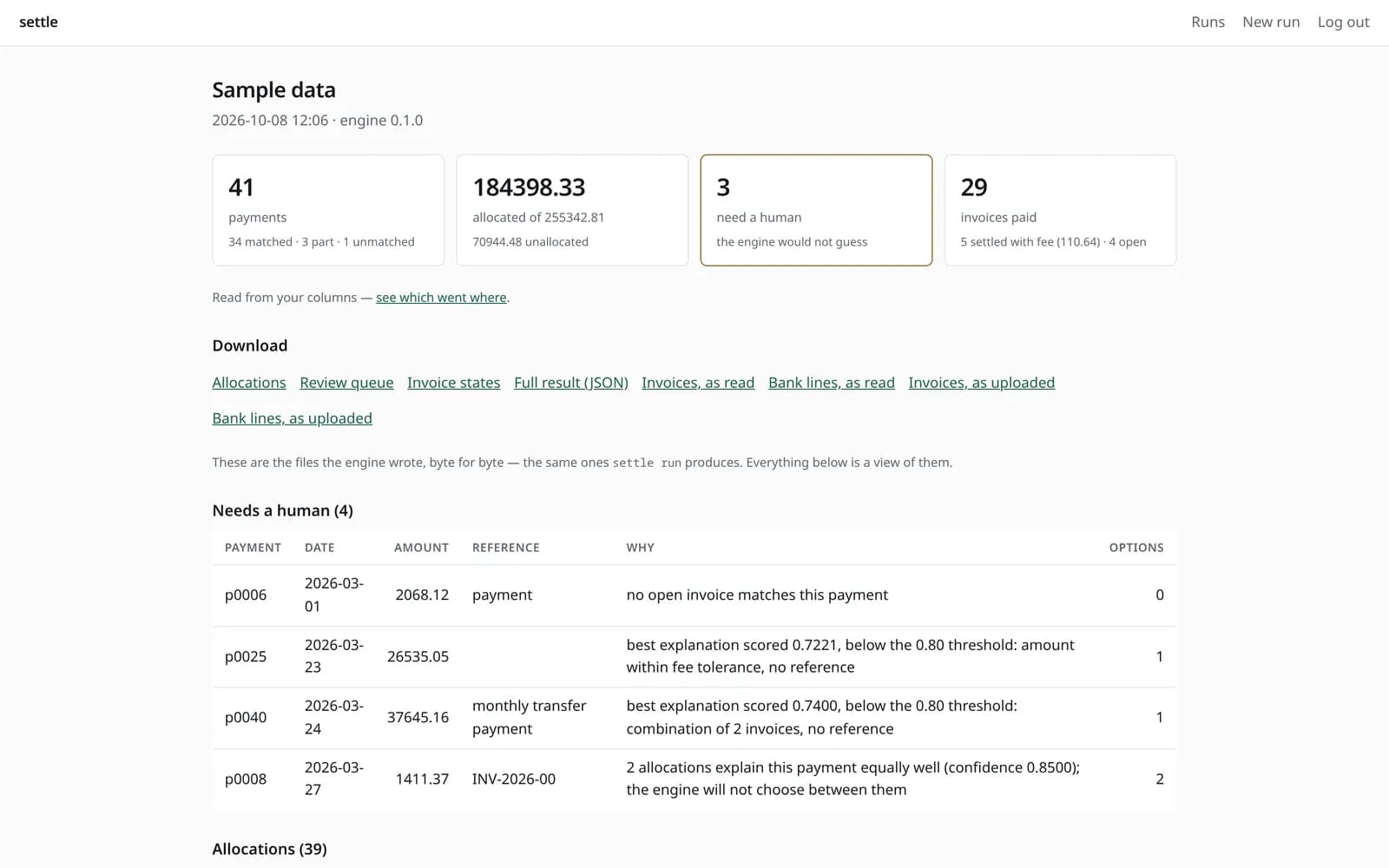Image resolution: width=1389 pixels, height=868 pixels.
Task: Select payment p0008 cell
Action: 246,779
